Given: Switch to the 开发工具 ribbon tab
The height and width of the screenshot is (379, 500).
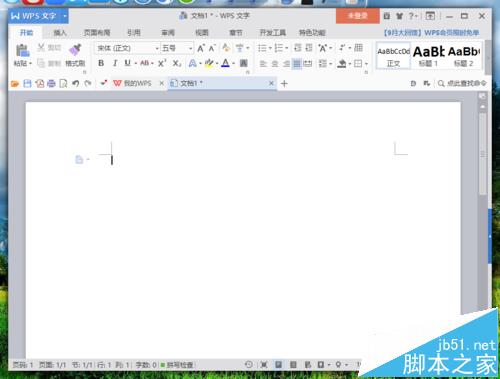Looking at the screenshot, I should [273, 32].
